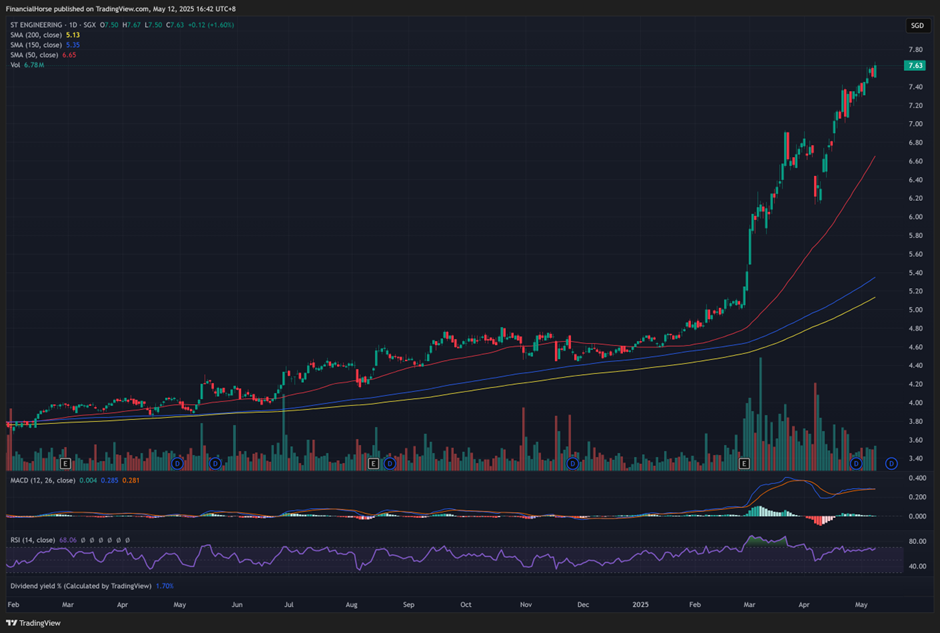Select the RSI (14, close) legend
This screenshot has width=940, height=633.
click(x=31, y=539)
